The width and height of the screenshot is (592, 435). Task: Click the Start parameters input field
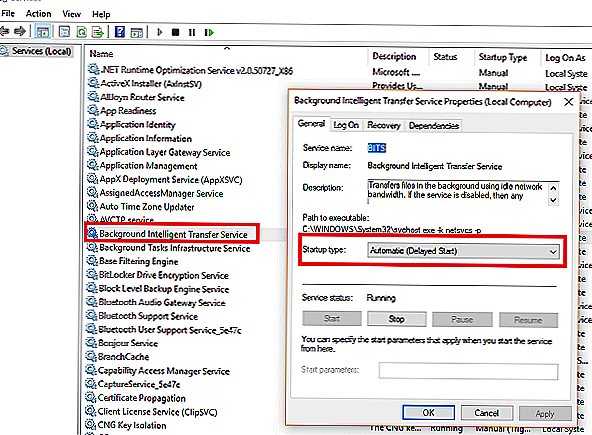(468, 371)
